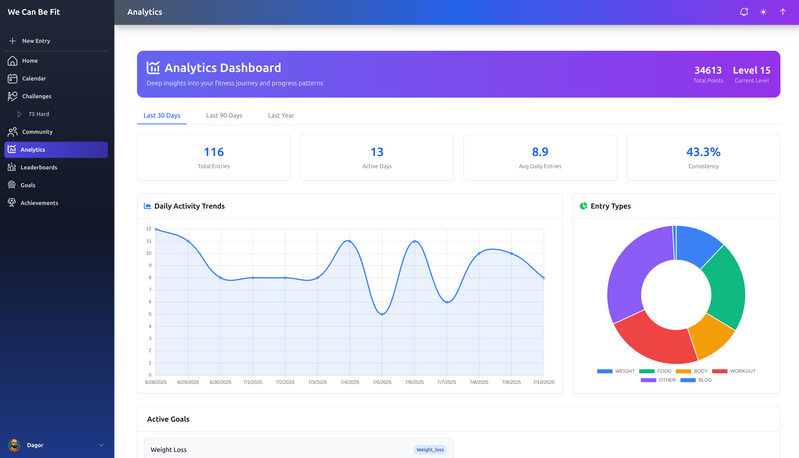Image resolution: width=799 pixels, height=458 pixels.
Task: Toggle WEIGHT legend color swatch
Action: click(604, 371)
